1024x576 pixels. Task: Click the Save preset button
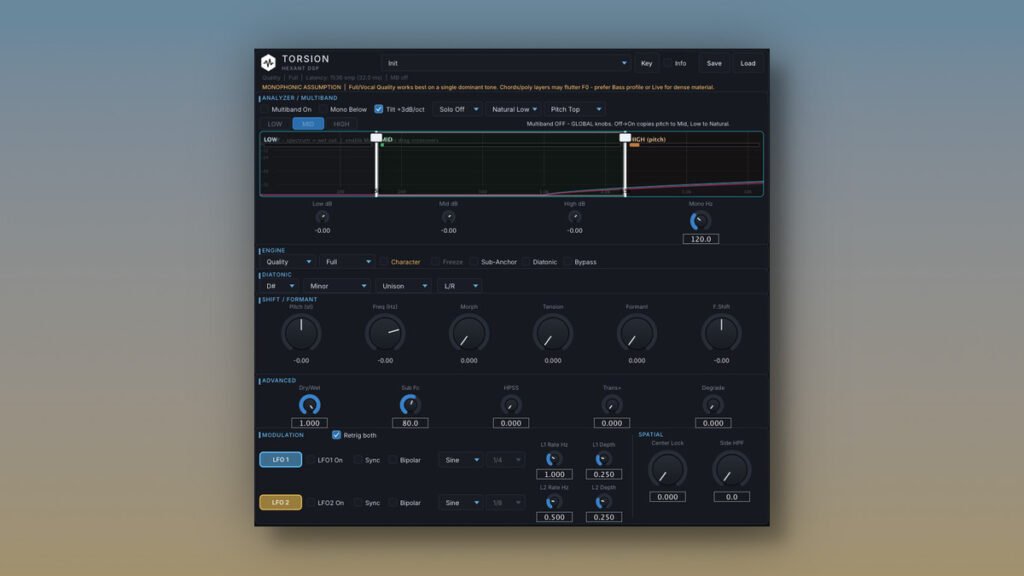pos(714,63)
